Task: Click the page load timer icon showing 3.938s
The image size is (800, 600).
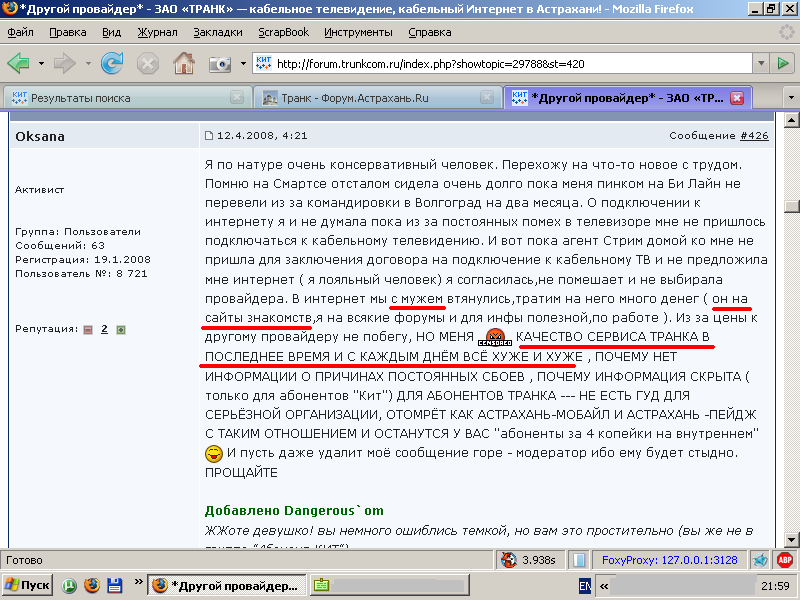Action: point(509,560)
